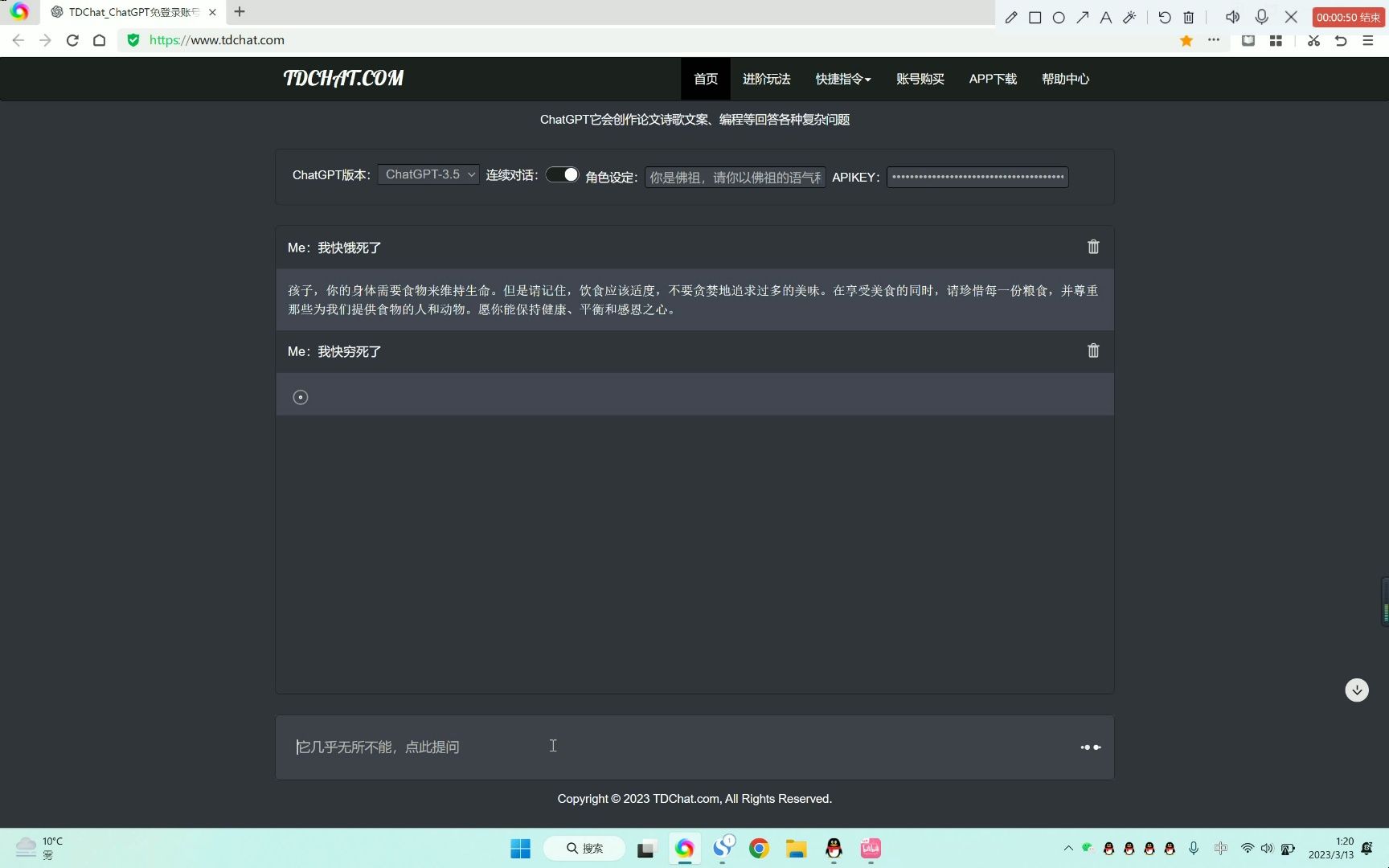This screenshot has width=1389, height=868.
Task: Switch input method 中 indicator
Action: click(1220, 848)
